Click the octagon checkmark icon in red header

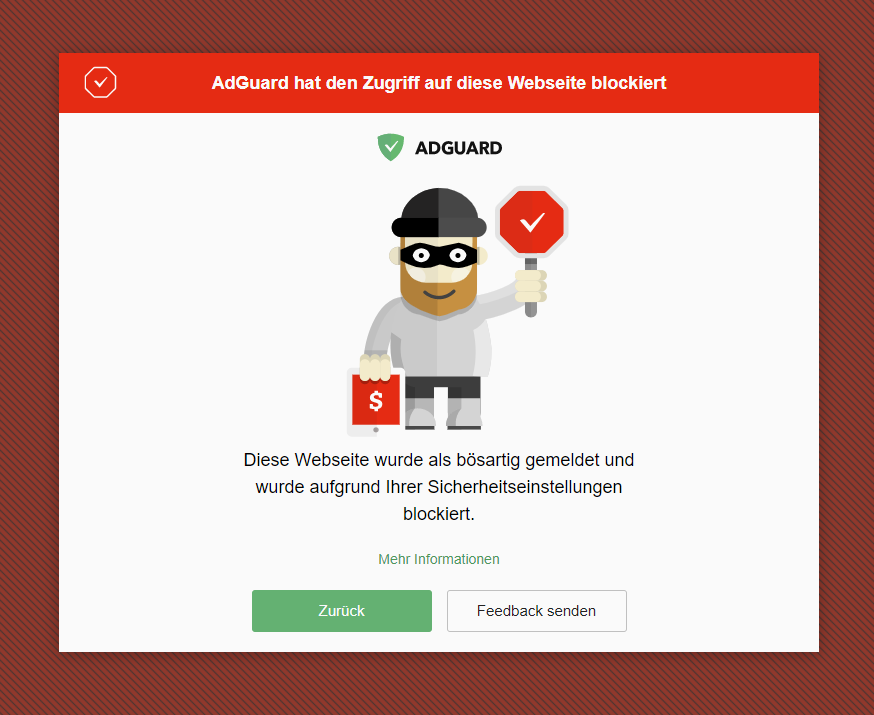[100, 82]
